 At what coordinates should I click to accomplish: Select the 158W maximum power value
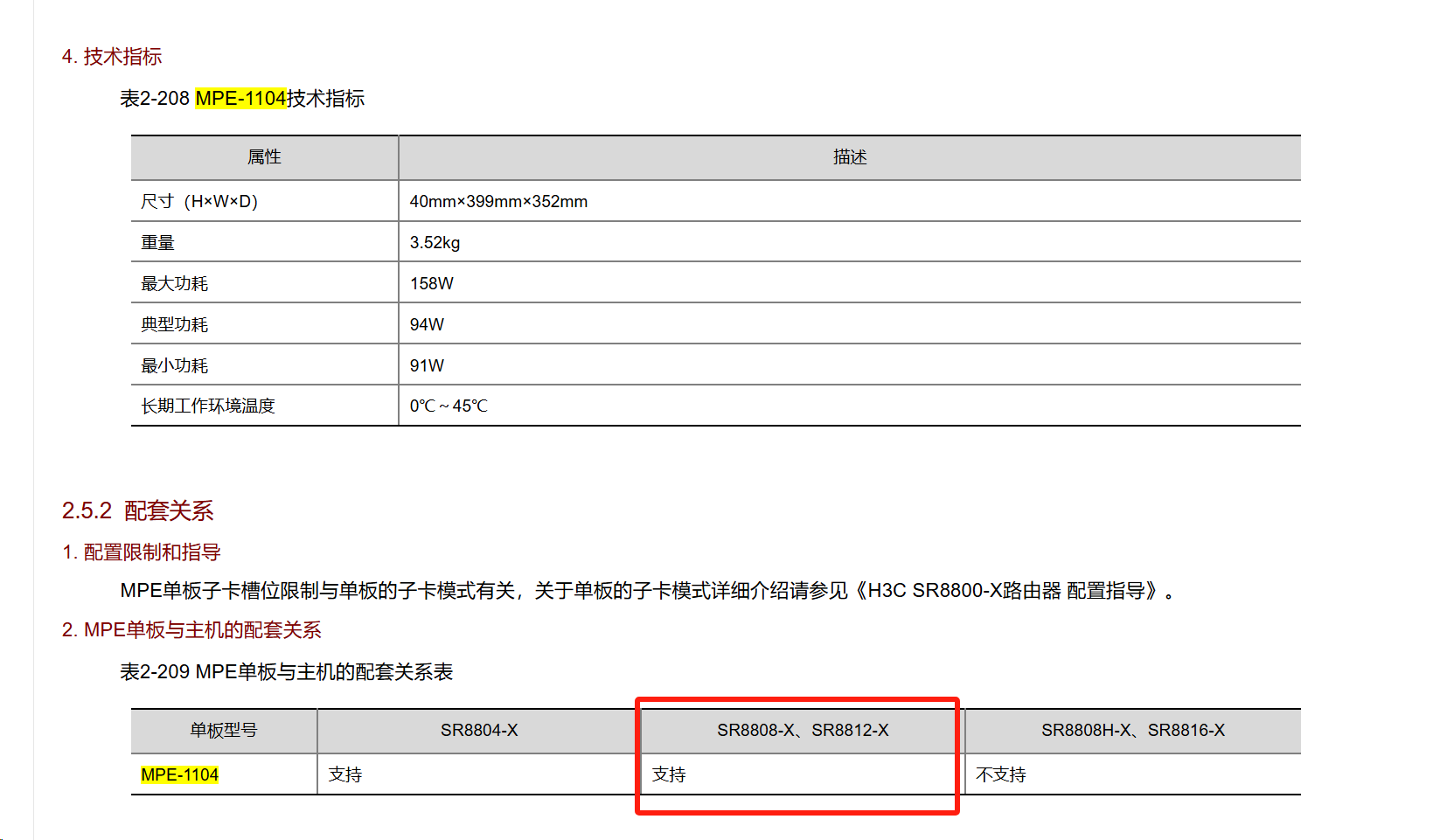click(431, 284)
